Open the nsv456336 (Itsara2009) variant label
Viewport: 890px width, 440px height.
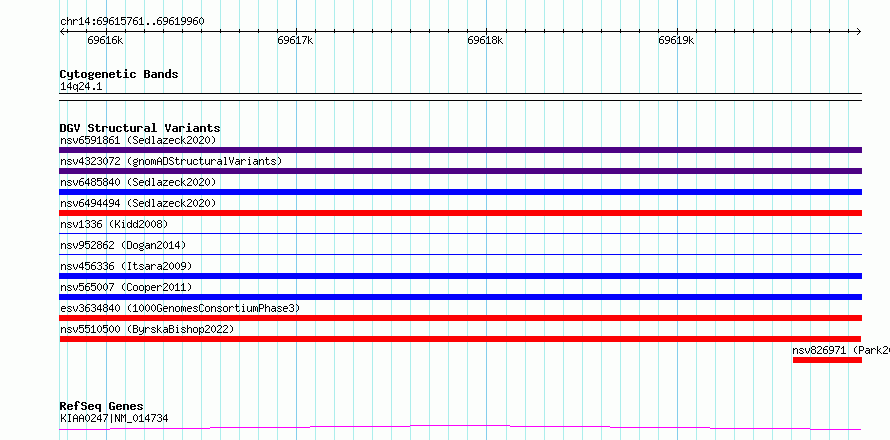(126, 266)
